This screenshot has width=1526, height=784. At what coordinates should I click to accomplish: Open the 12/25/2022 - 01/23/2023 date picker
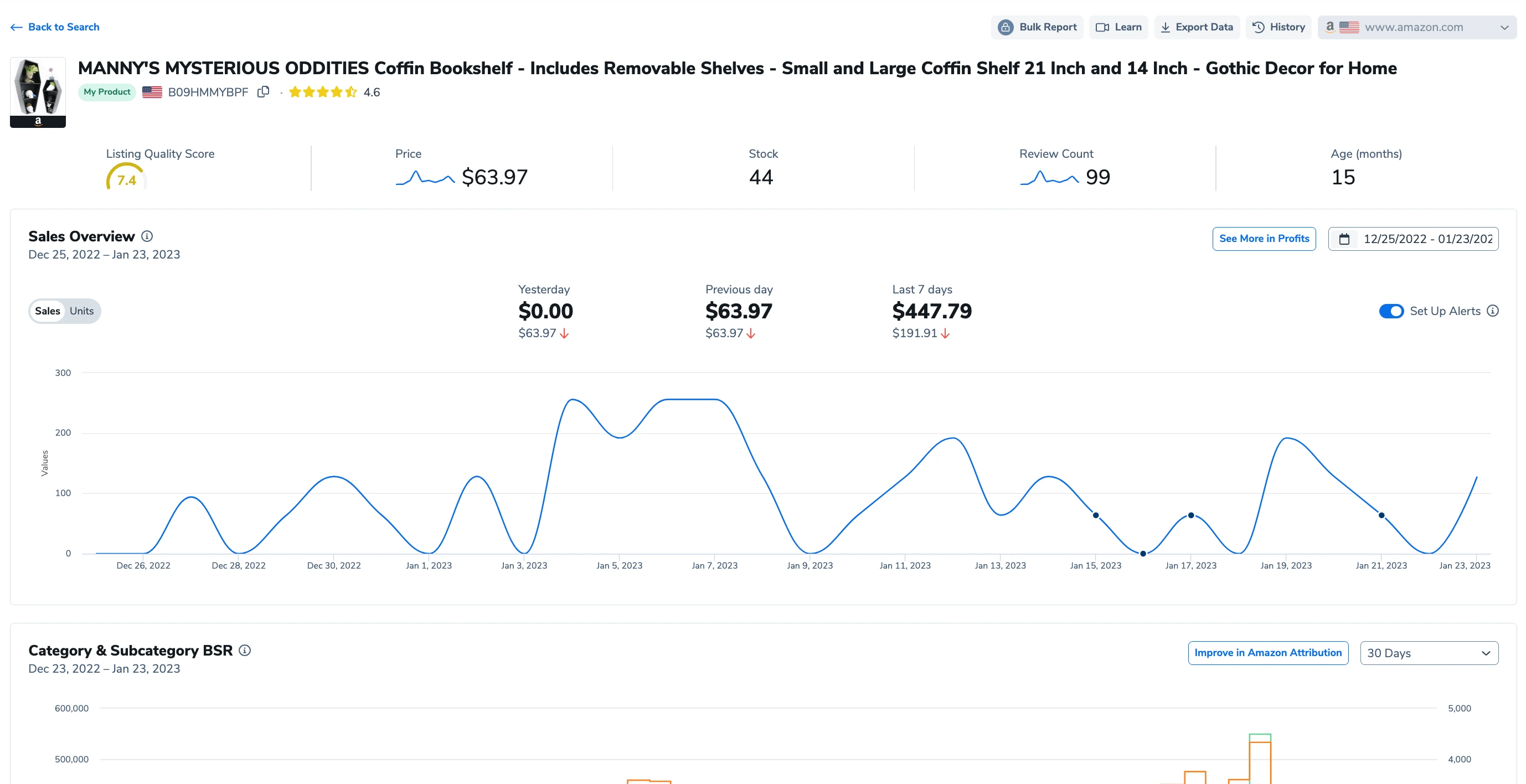(x=1426, y=239)
